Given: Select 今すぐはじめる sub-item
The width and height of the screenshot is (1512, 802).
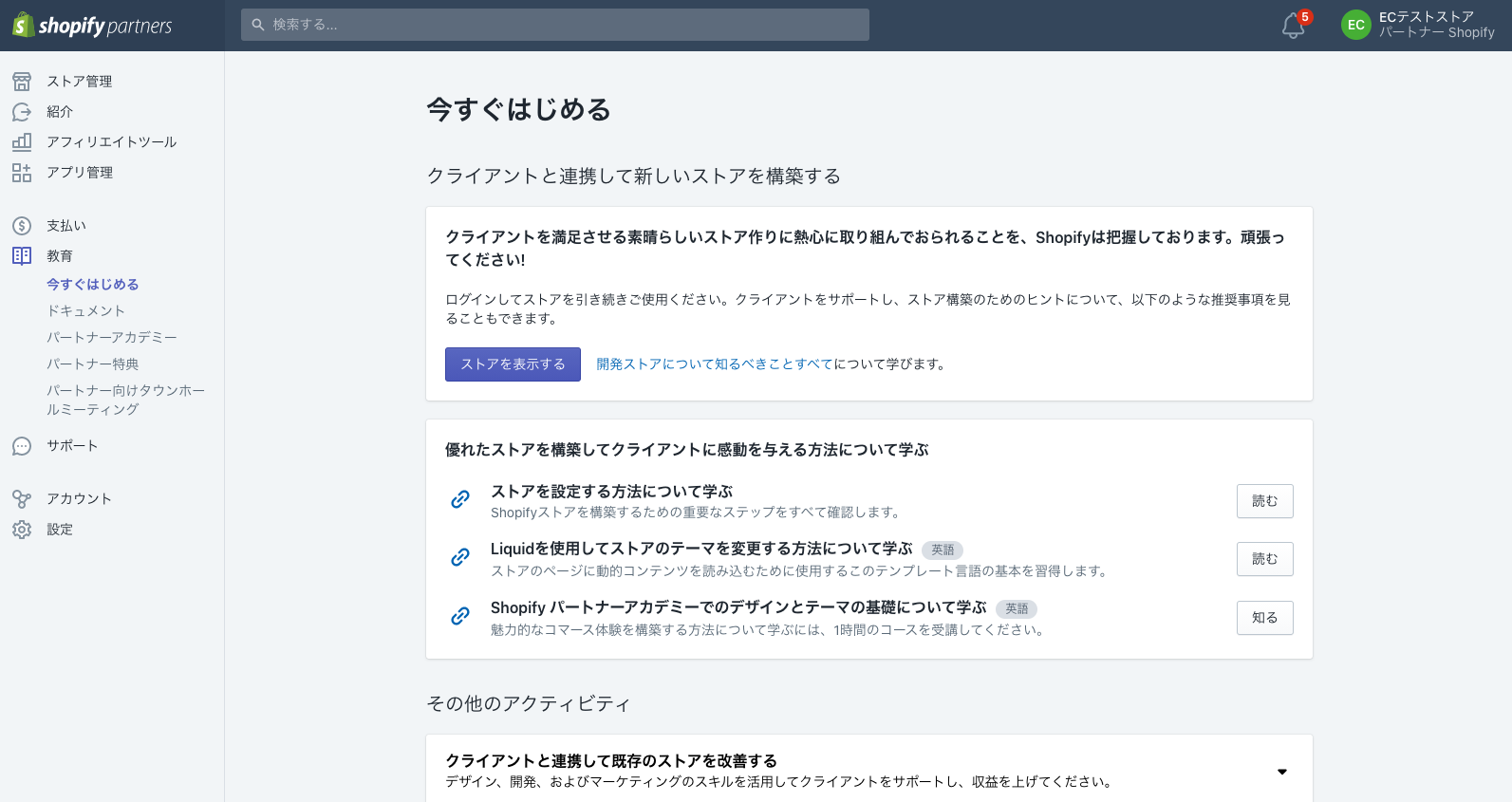Looking at the screenshot, I should coord(93,285).
